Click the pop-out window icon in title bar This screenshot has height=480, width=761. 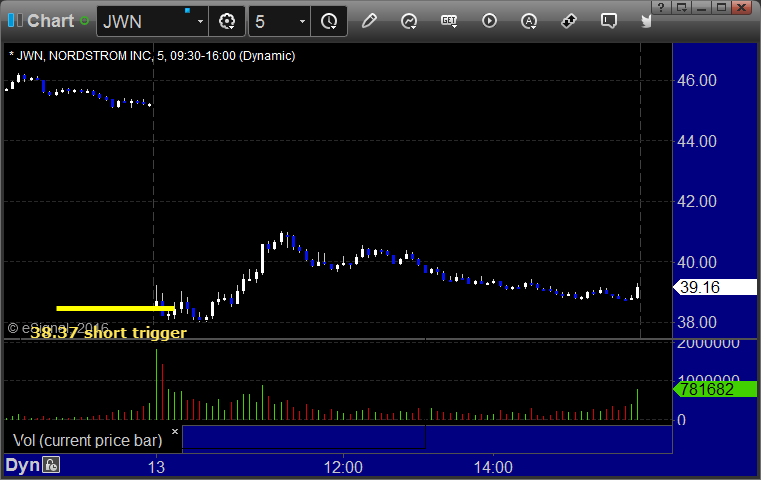[681, 7]
